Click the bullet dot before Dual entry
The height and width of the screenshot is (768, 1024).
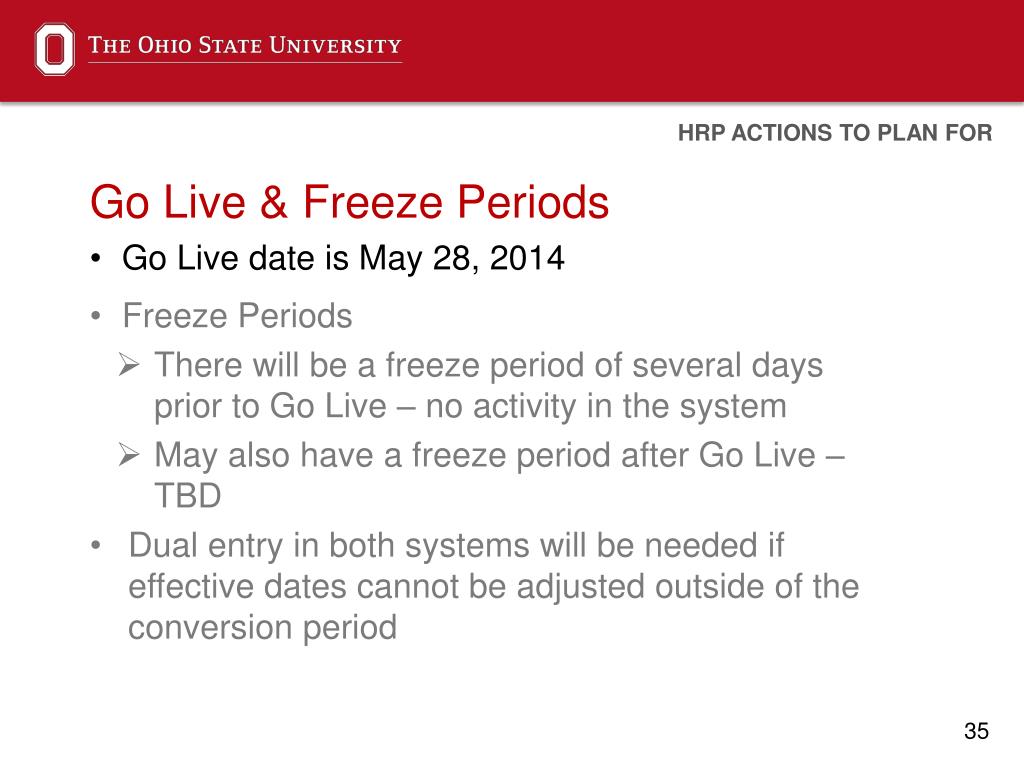[x=96, y=546]
